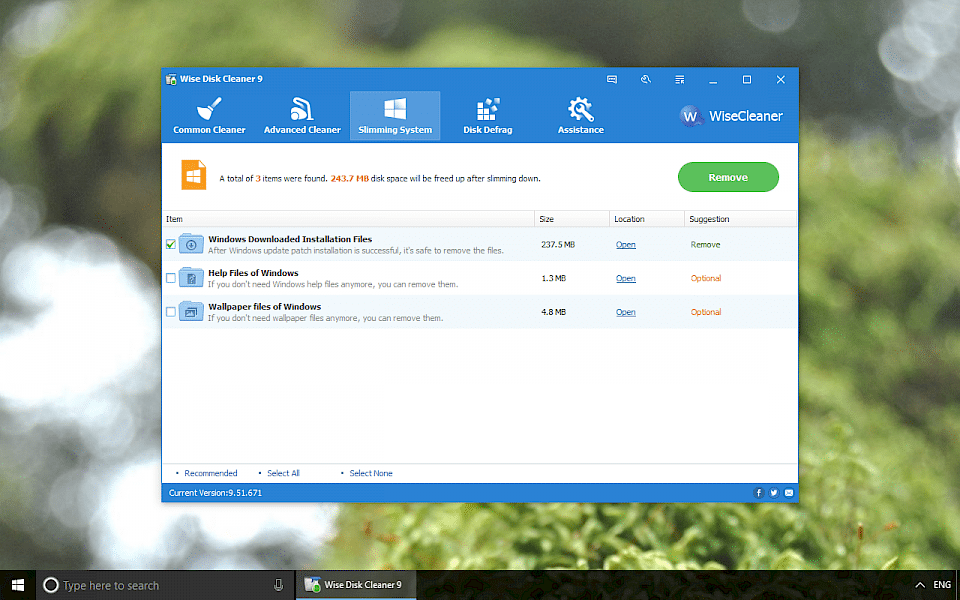960x600 pixels.
Task: Click the Suggestion column header
Action: pyautogui.click(x=740, y=219)
